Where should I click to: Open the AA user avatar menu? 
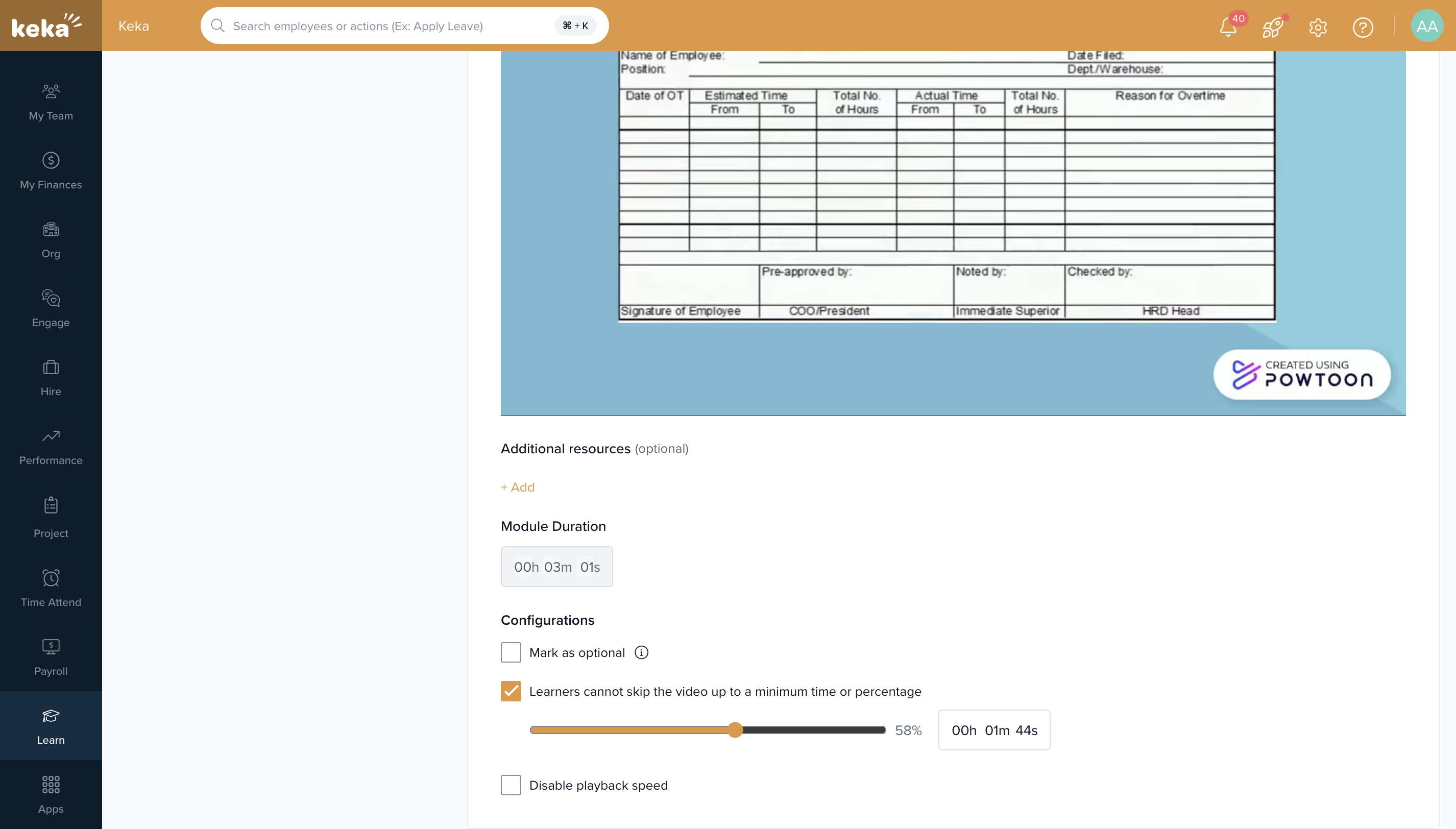[x=1426, y=26]
